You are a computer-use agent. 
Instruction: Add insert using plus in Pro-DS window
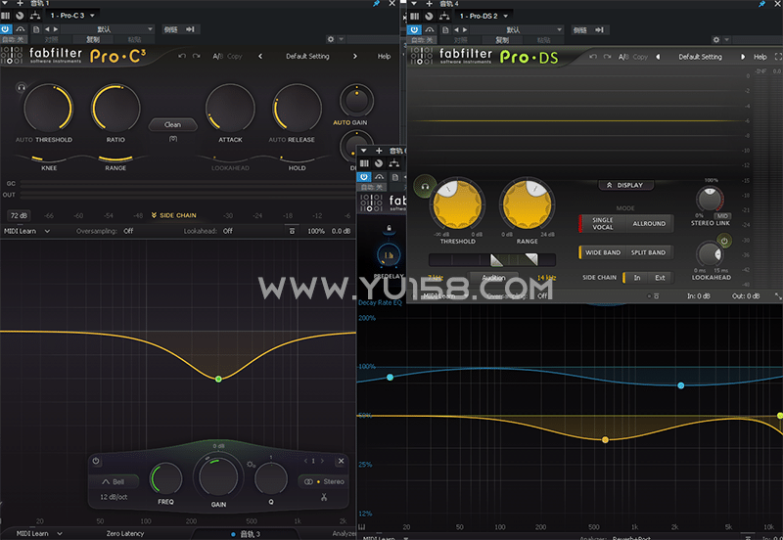(429, 3)
